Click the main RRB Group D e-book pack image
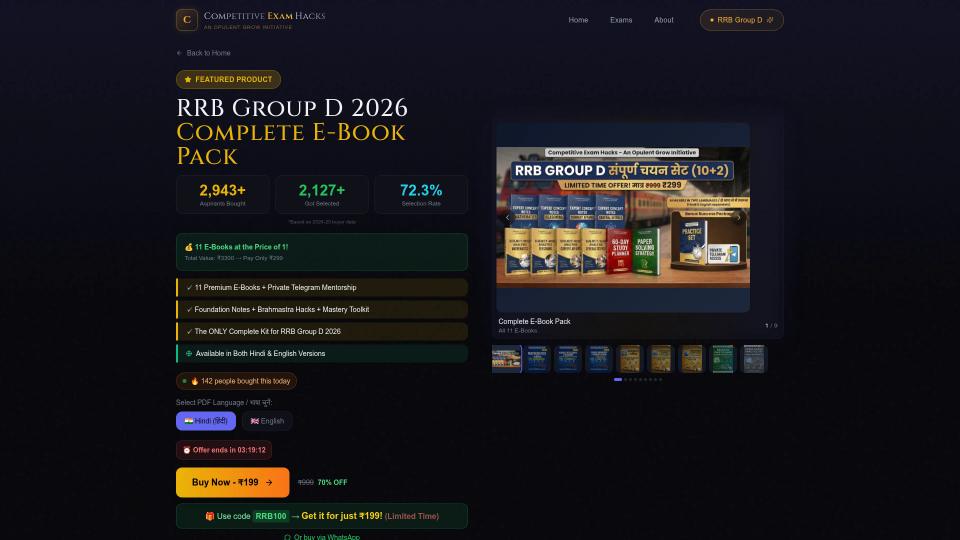This screenshot has height=540, width=960. click(x=623, y=217)
